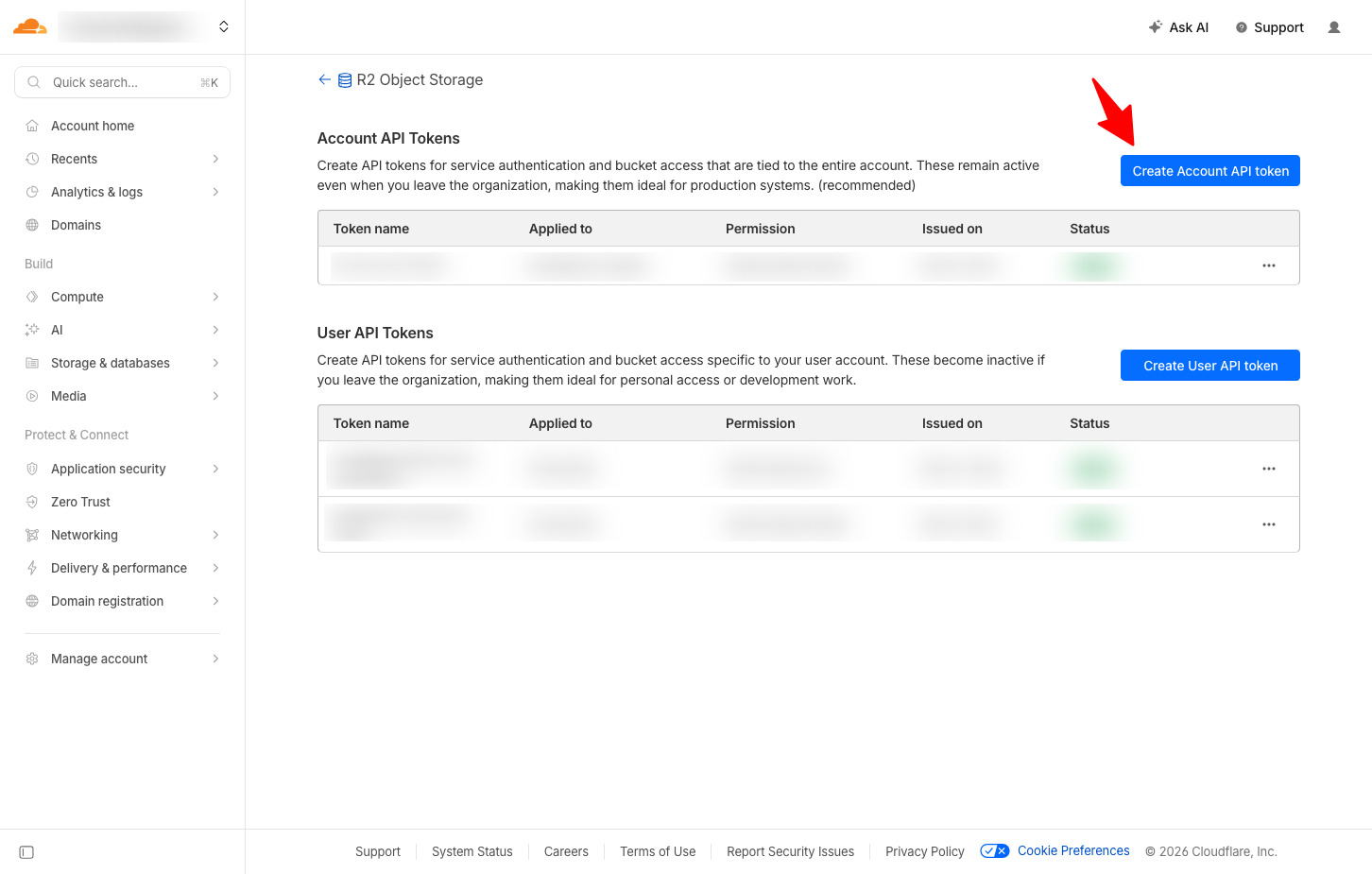Screen dimensions: 1372x874
Task: Click the back arrow to R2 Object Storage
Action: click(x=324, y=80)
